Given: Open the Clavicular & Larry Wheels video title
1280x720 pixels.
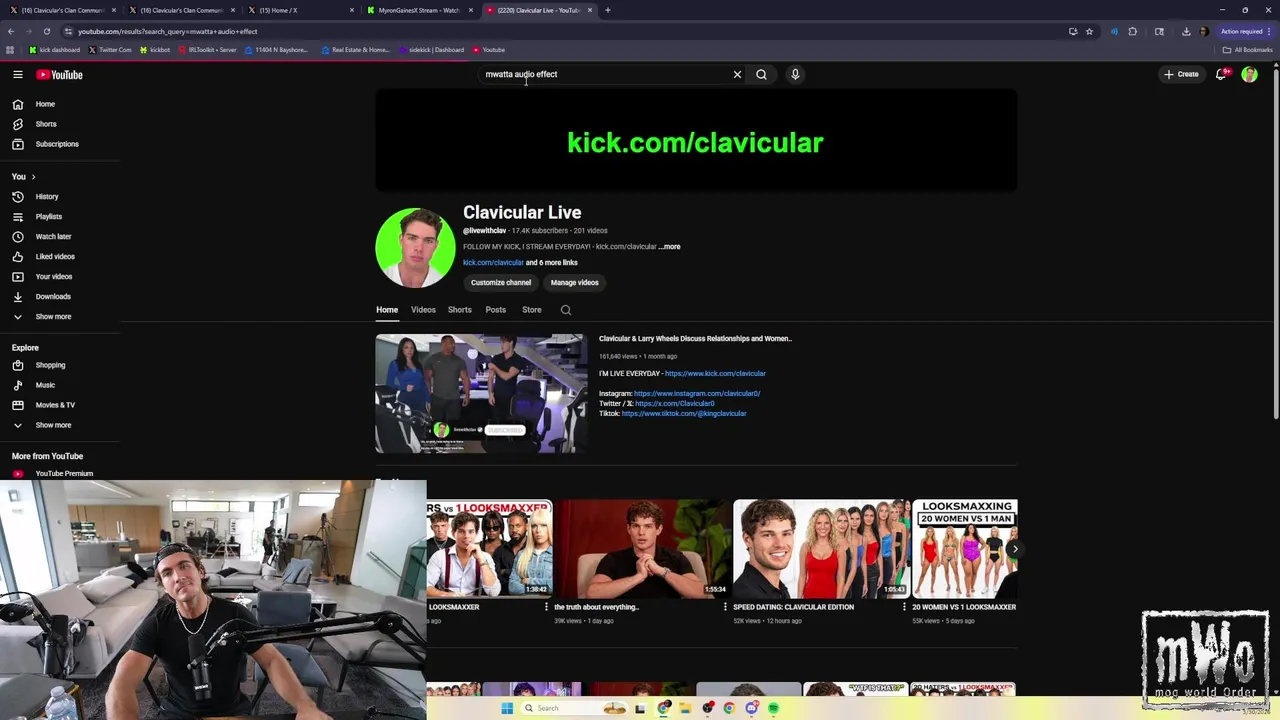Looking at the screenshot, I should click(x=695, y=339).
